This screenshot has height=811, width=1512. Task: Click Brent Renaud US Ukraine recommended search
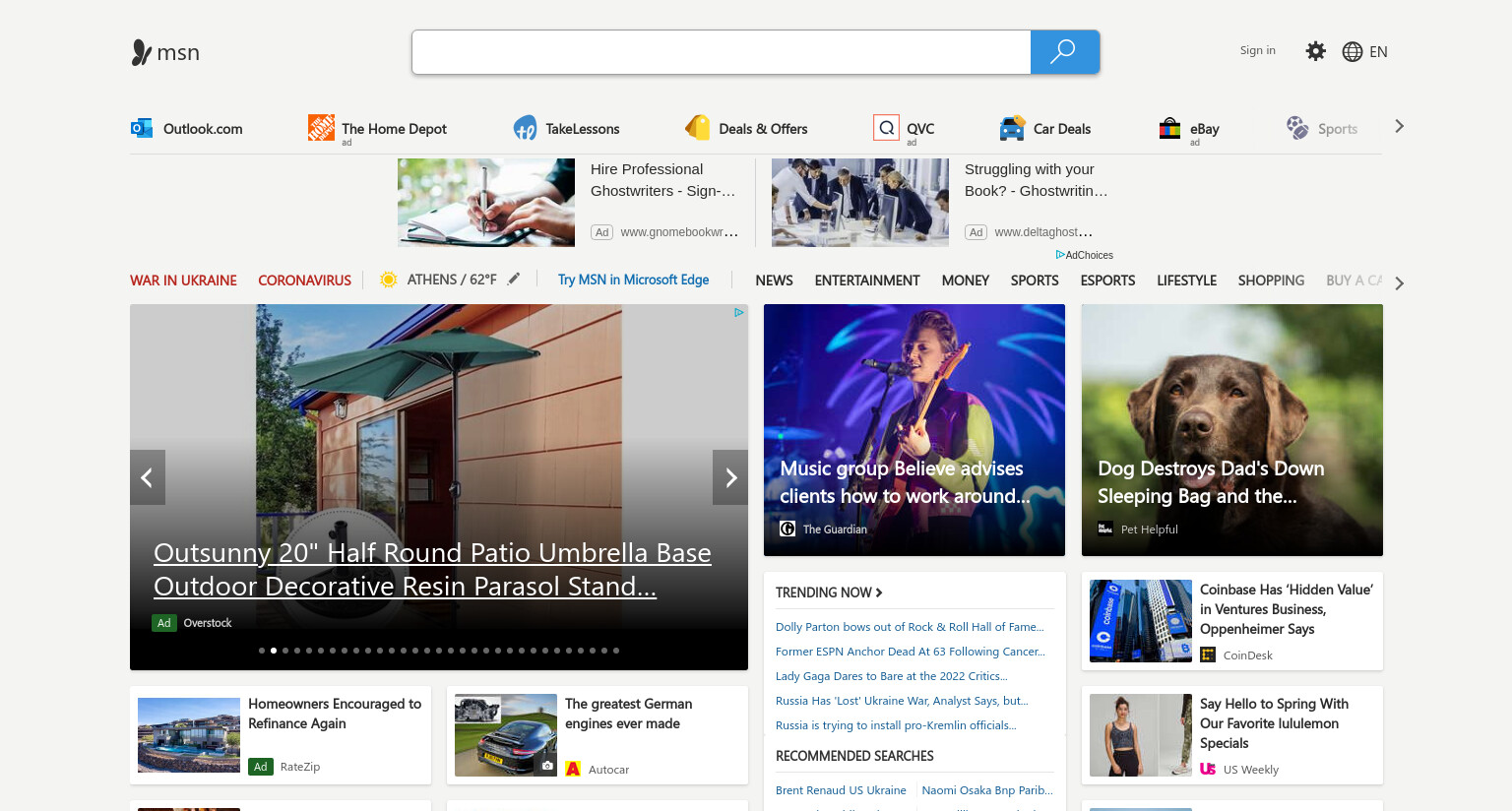pos(841,790)
